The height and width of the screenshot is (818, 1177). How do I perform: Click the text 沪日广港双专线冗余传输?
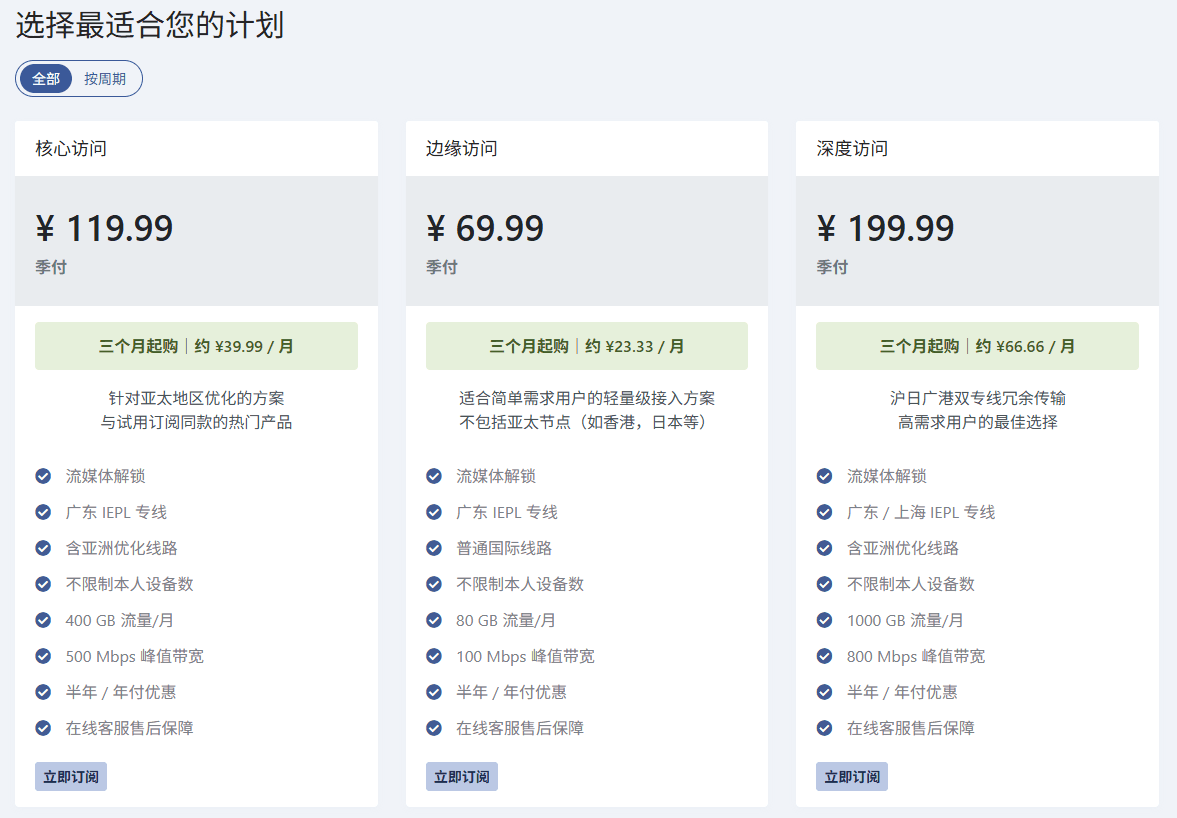(x=977, y=398)
